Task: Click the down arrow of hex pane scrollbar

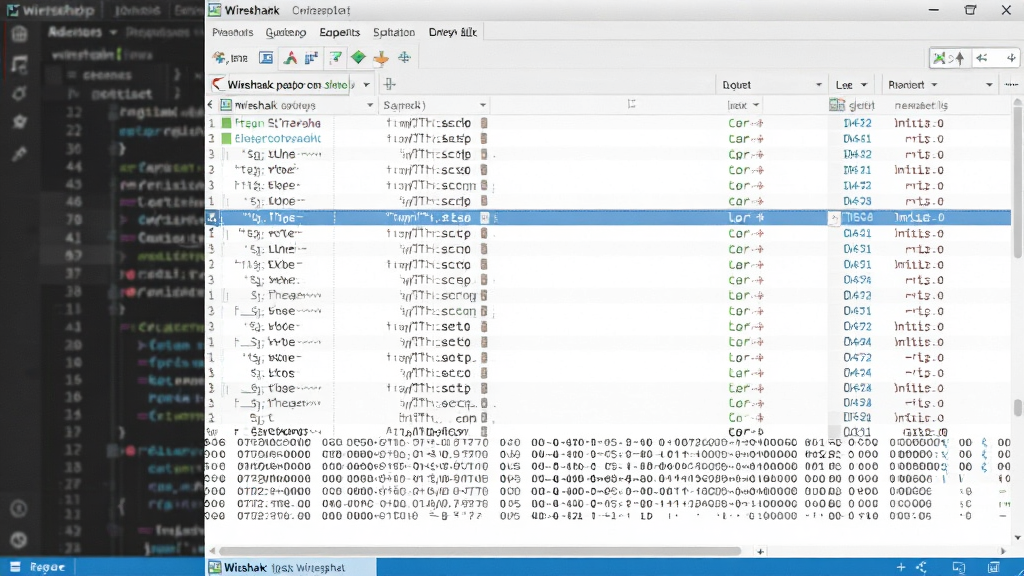Action: pos(1017,538)
